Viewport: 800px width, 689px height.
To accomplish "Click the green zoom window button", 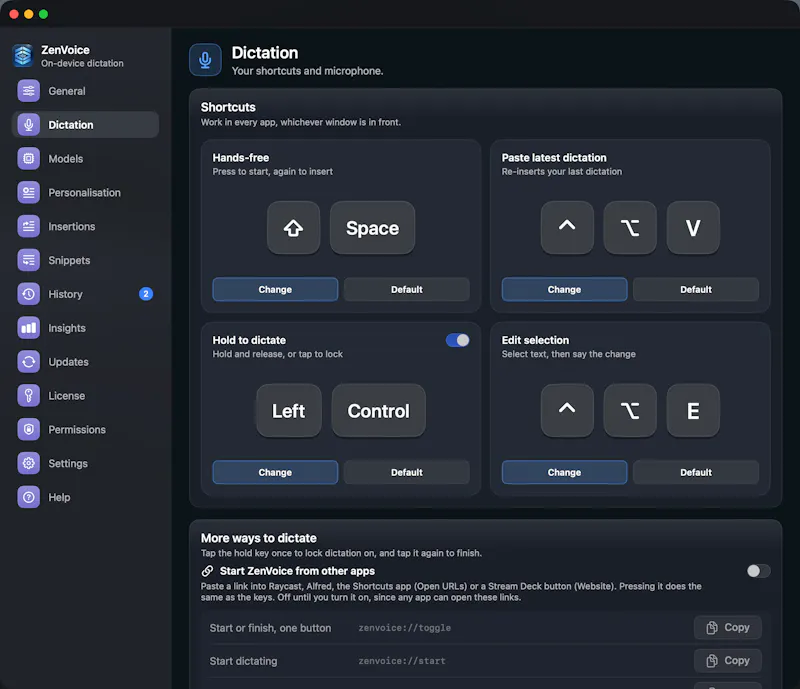I will (43, 14).
